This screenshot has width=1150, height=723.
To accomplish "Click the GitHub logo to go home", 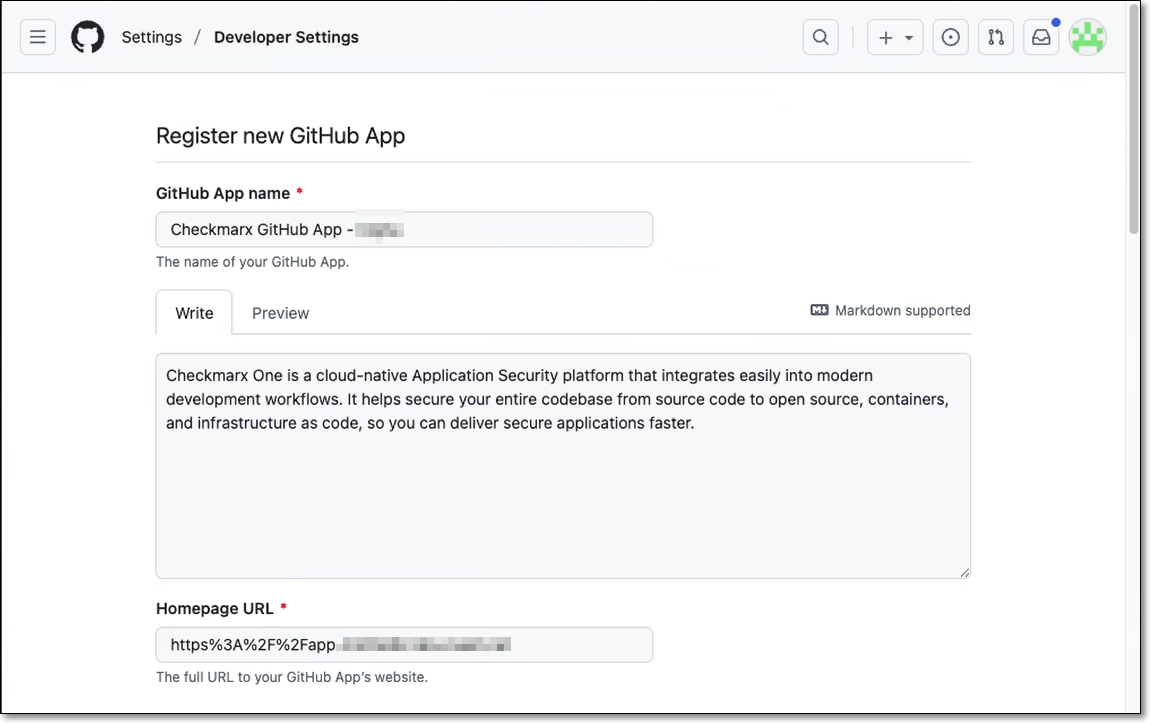I will click(x=88, y=38).
